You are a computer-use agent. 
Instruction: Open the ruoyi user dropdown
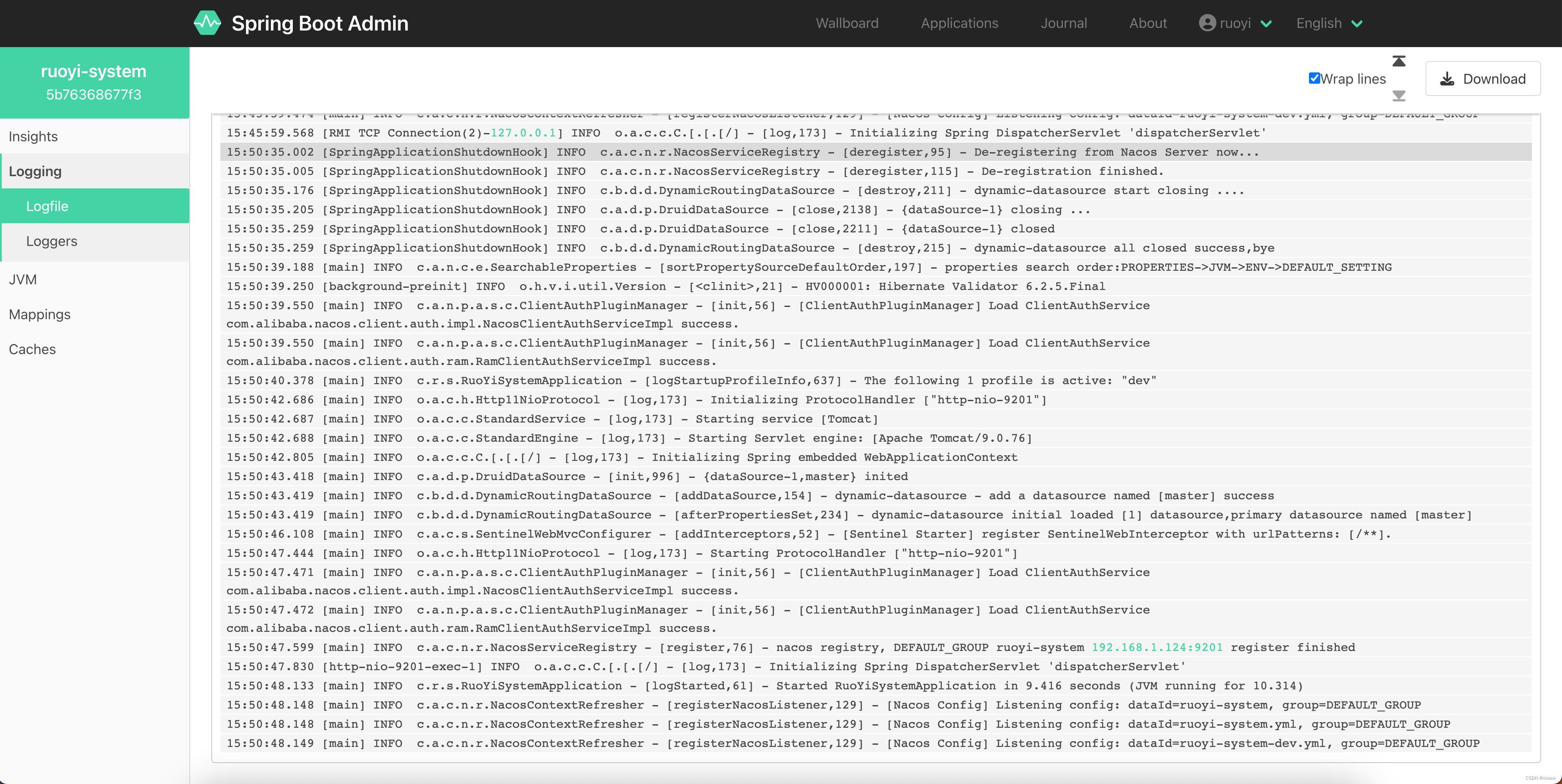pos(1236,23)
